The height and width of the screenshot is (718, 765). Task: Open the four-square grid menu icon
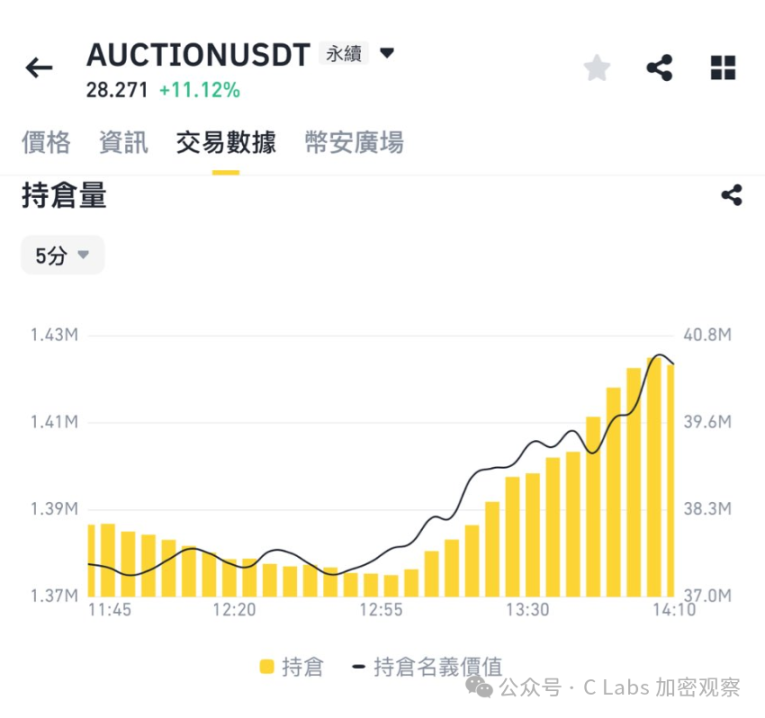coord(723,68)
